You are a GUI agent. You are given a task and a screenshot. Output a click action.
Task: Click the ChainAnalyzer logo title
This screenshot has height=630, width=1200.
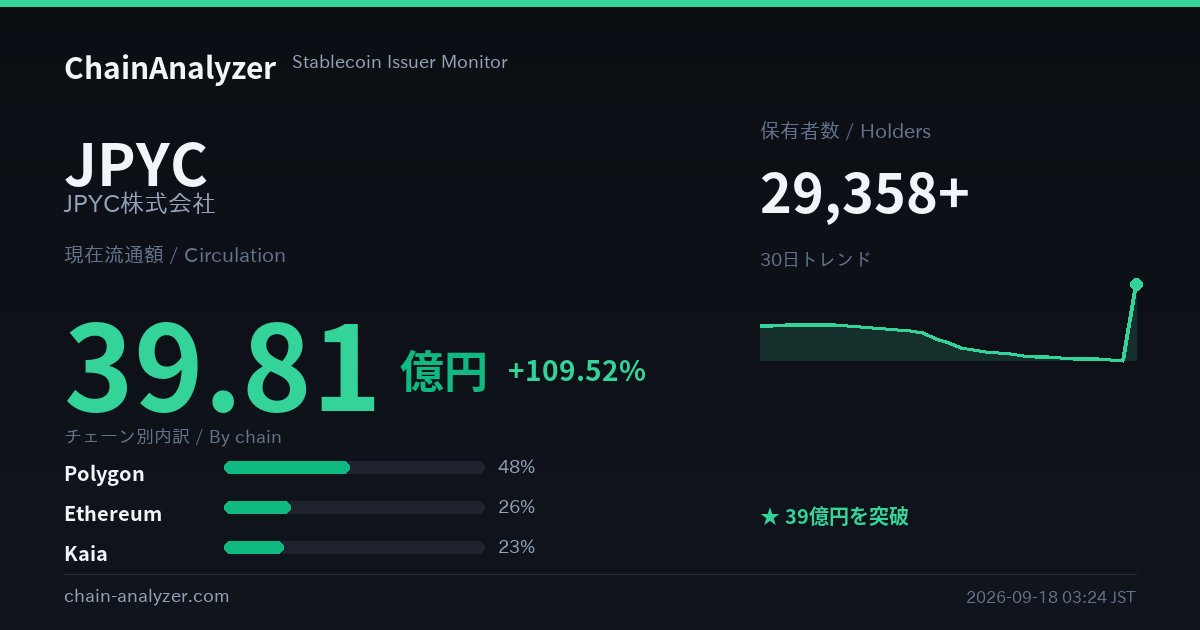(x=170, y=68)
